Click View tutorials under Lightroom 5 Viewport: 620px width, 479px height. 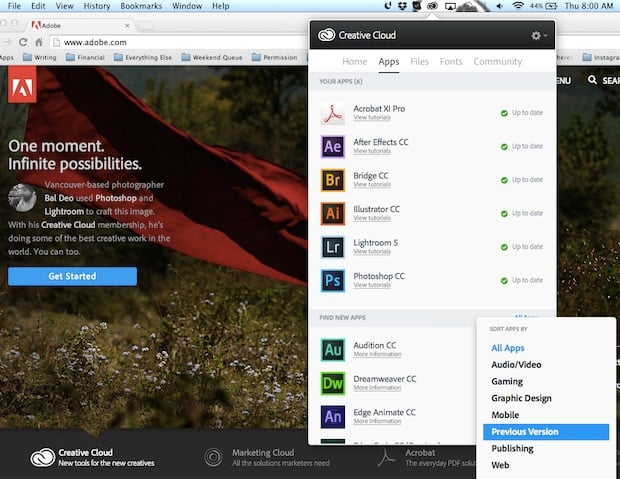[x=372, y=252]
